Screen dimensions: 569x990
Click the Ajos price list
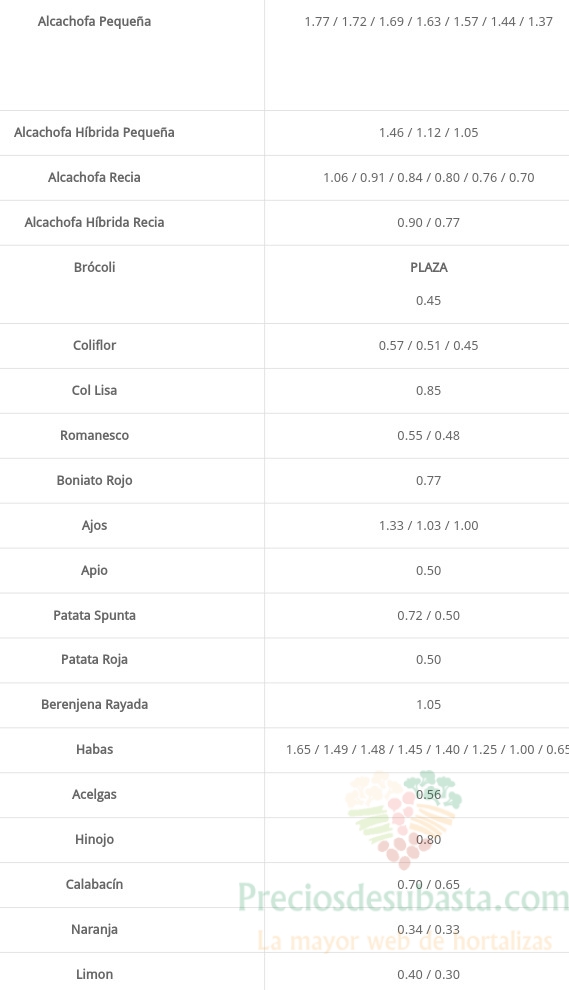pyautogui.click(x=428, y=526)
